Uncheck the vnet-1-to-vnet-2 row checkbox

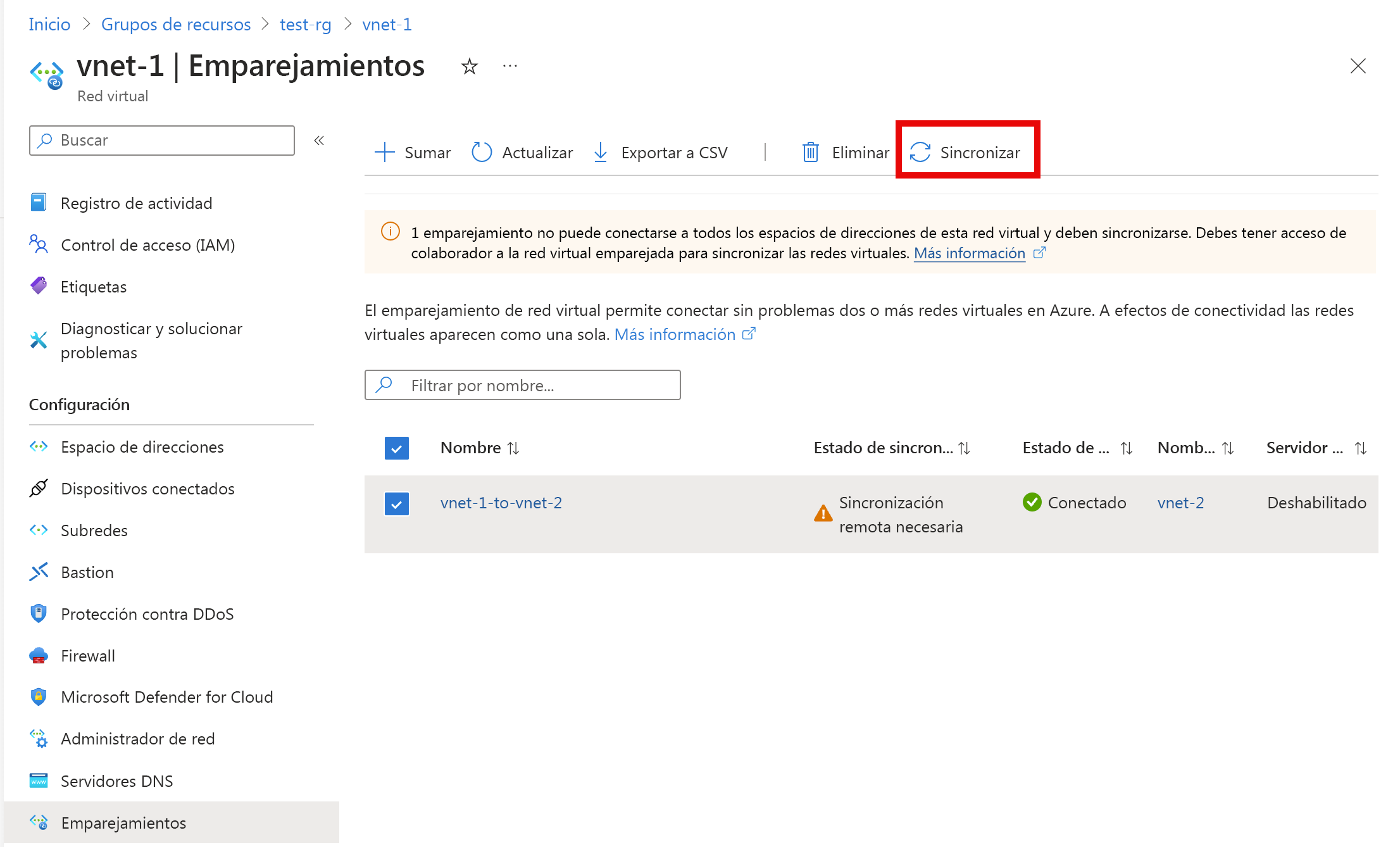point(397,504)
